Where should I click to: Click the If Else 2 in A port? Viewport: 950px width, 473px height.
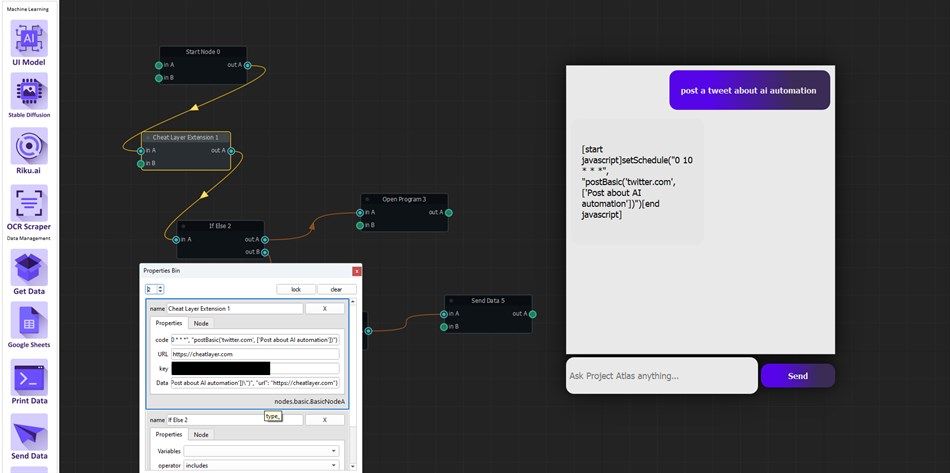[x=176, y=240]
